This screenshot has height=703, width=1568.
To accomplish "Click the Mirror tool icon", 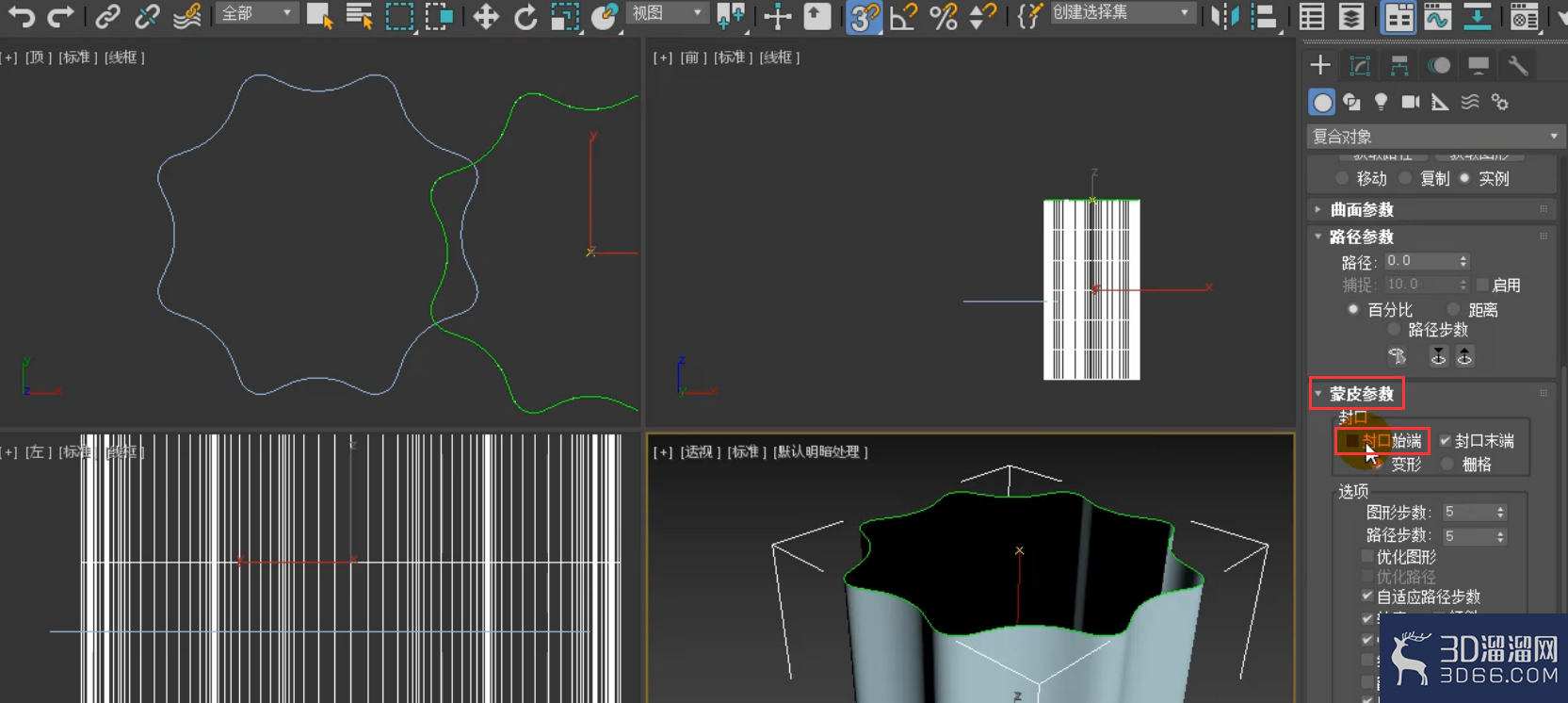I will [1225, 16].
